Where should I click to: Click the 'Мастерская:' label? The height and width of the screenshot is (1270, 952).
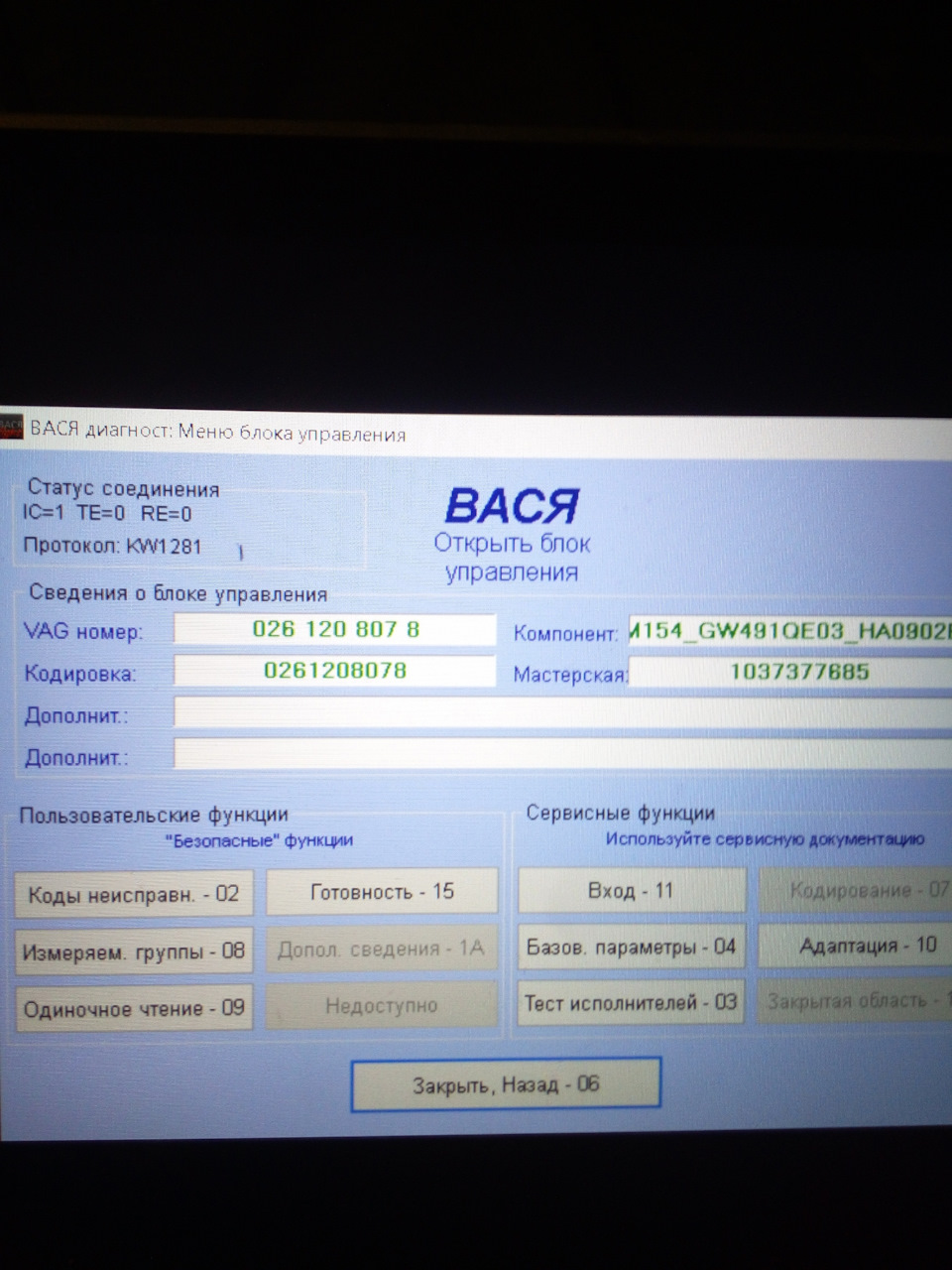tap(571, 675)
